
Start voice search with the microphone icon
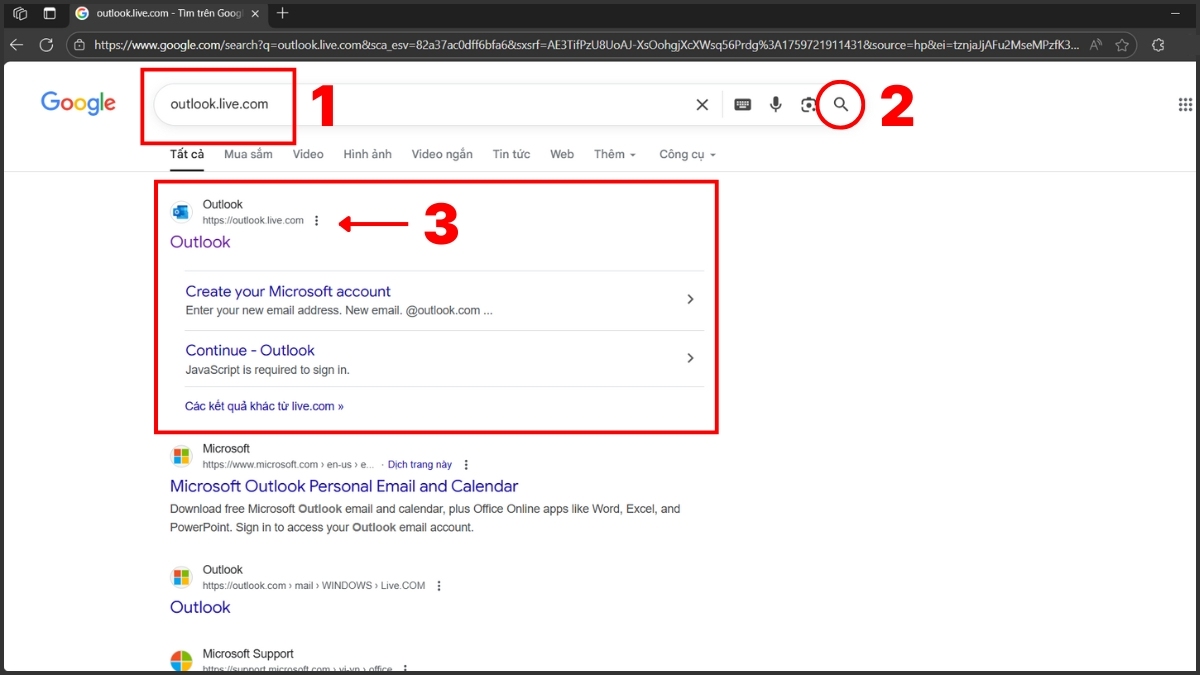click(x=775, y=104)
